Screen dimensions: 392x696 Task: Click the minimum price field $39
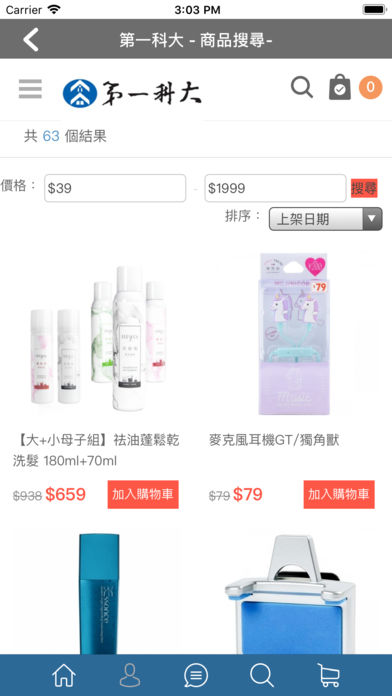pos(115,188)
